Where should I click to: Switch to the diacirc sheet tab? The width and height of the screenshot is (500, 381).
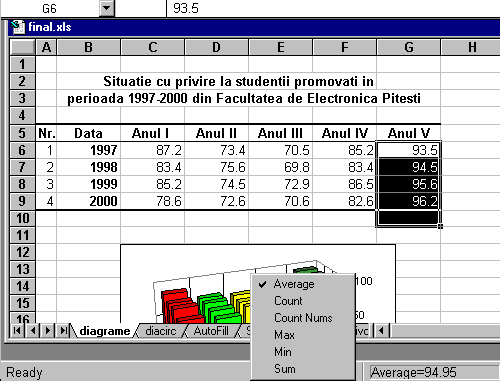(161, 331)
